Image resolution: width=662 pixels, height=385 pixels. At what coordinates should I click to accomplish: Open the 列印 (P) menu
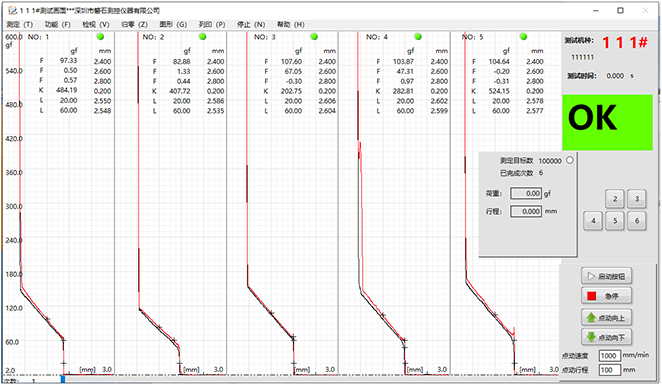coord(212,24)
